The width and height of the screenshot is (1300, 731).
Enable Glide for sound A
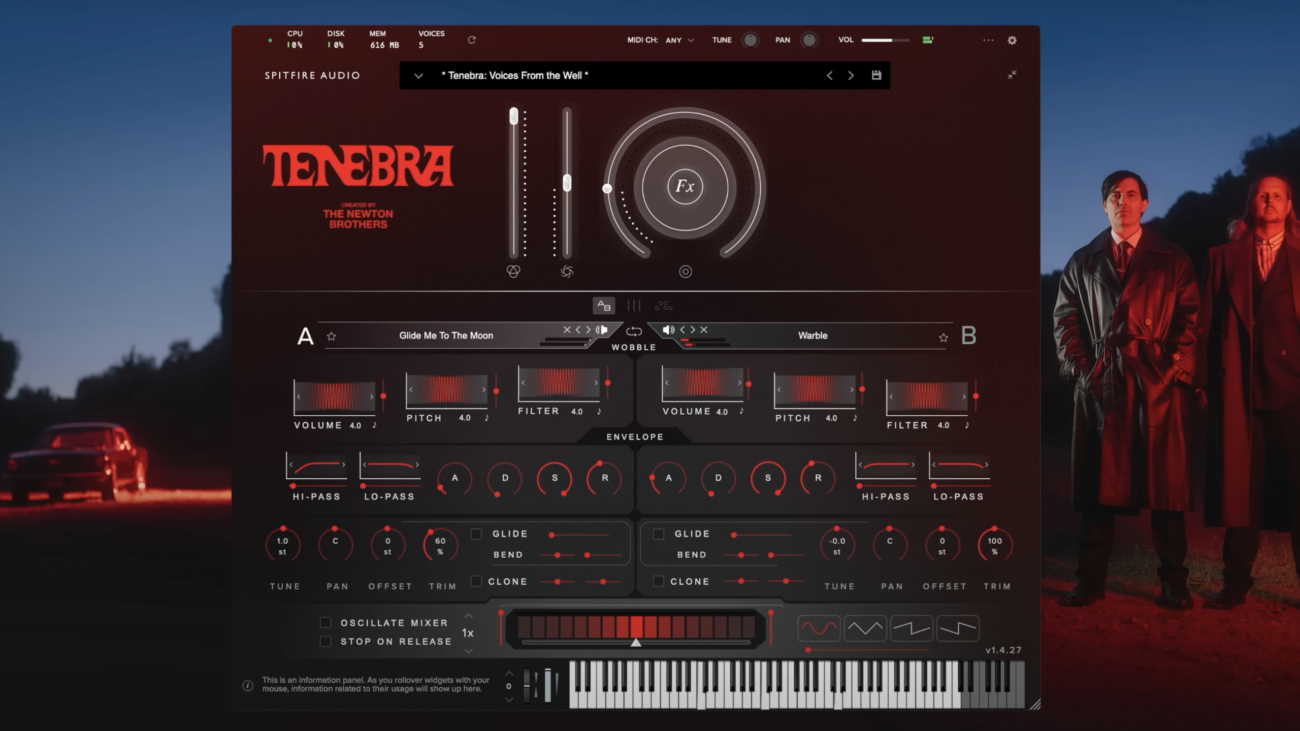tap(476, 534)
